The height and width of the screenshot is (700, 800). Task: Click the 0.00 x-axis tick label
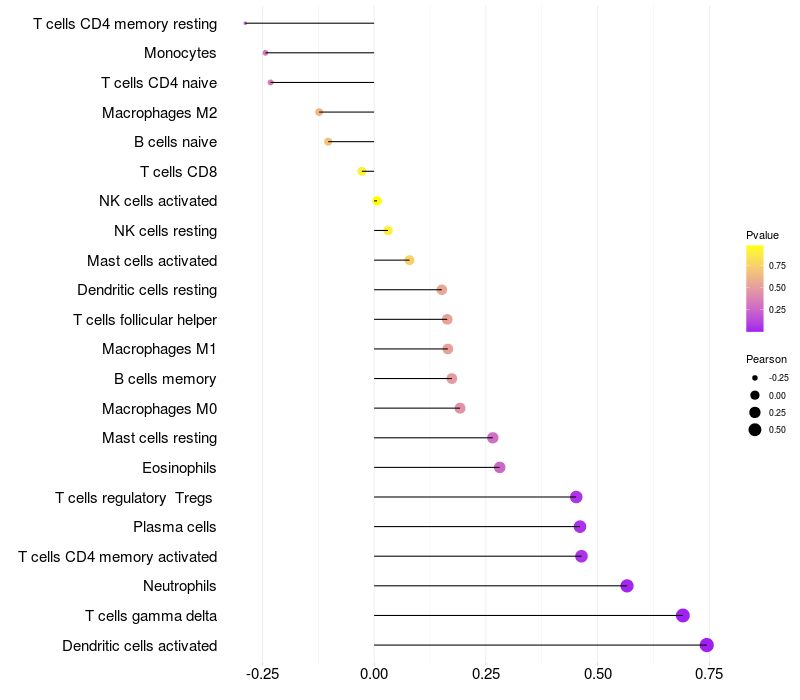click(x=374, y=674)
